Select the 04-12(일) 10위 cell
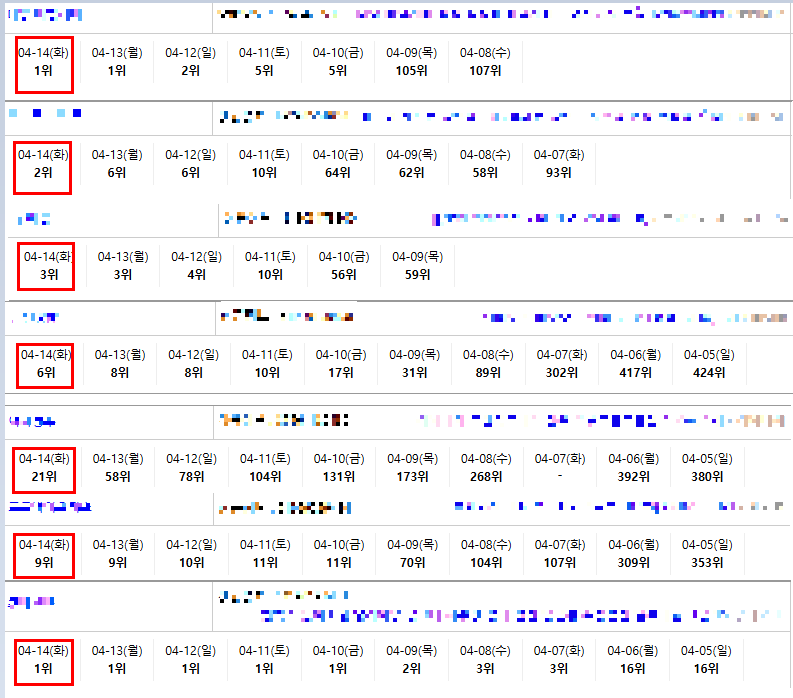This screenshot has width=793, height=698. pos(192,554)
